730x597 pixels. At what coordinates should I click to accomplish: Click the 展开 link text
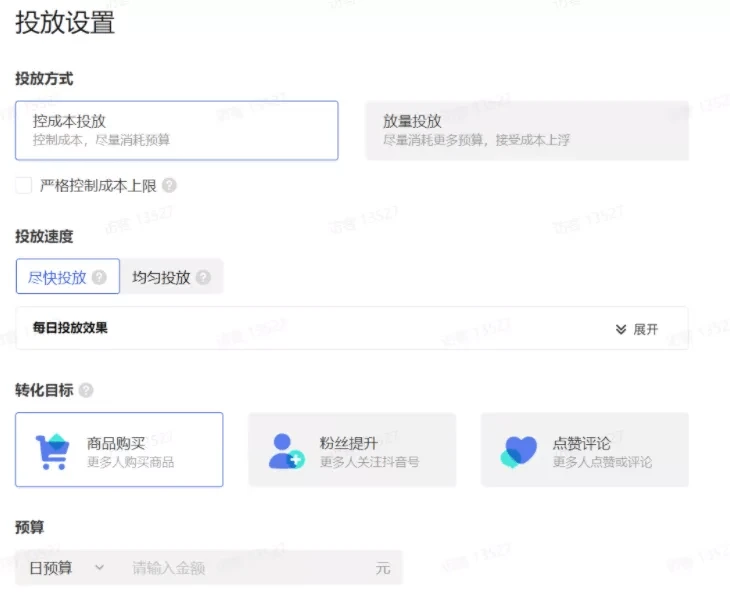click(x=646, y=329)
